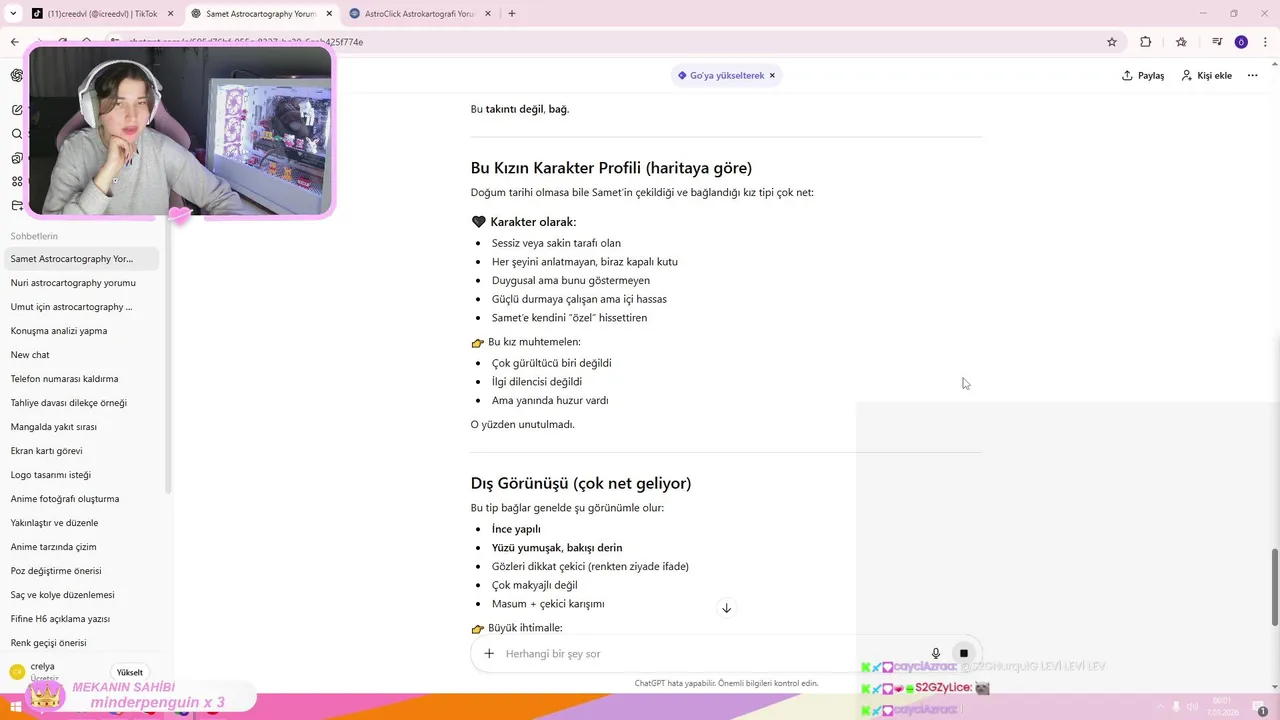Click the Bu Kızın Karakter Profili heading
The image size is (1280, 720).
(x=611, y=168)
